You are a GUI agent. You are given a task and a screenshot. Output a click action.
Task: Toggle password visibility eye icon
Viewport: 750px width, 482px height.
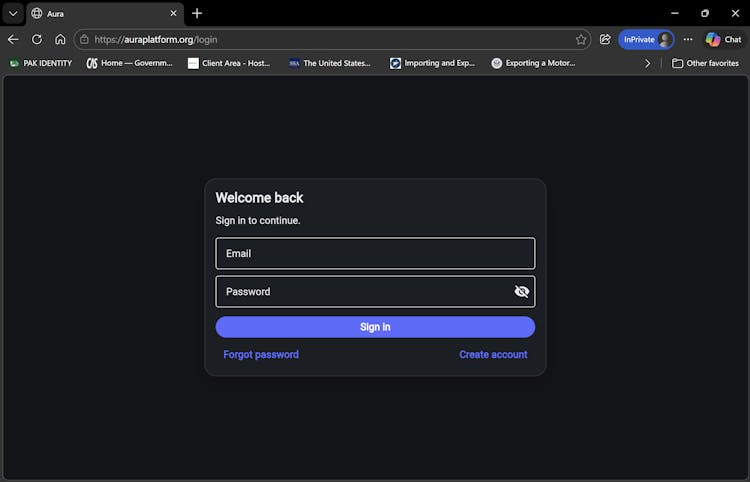click(x=521, y=292)
